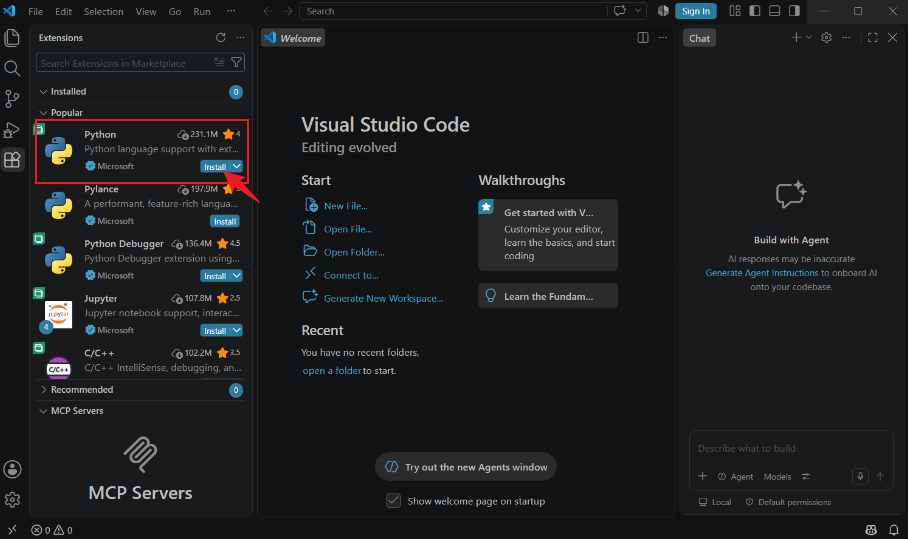
Task: Open the Accounts icon in activity bar
Action: click(12, 469)
